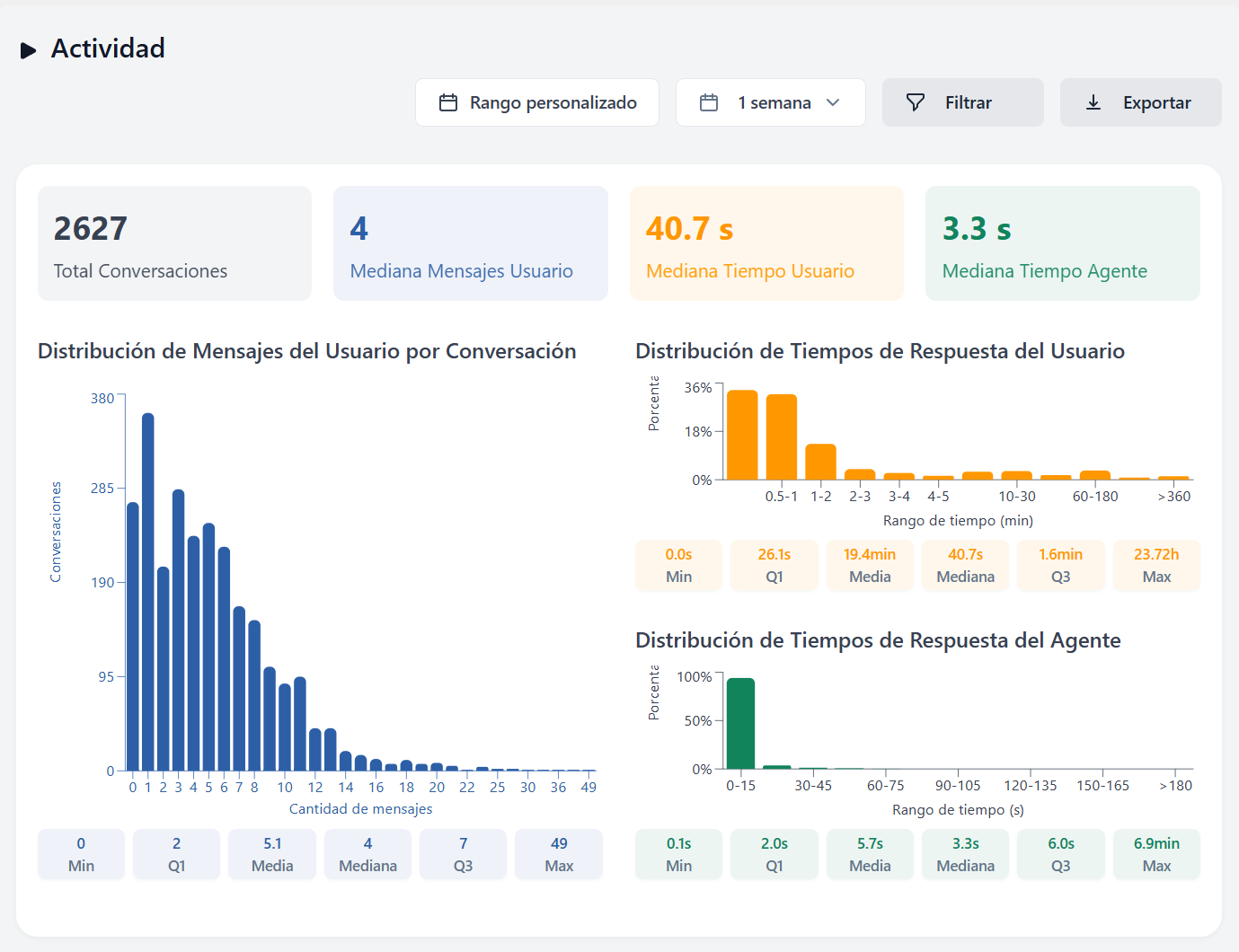This screenshot has width=1239, height=952.
Task: Click the orange Q3 1.6min chip
Action: click(1061, 565)
